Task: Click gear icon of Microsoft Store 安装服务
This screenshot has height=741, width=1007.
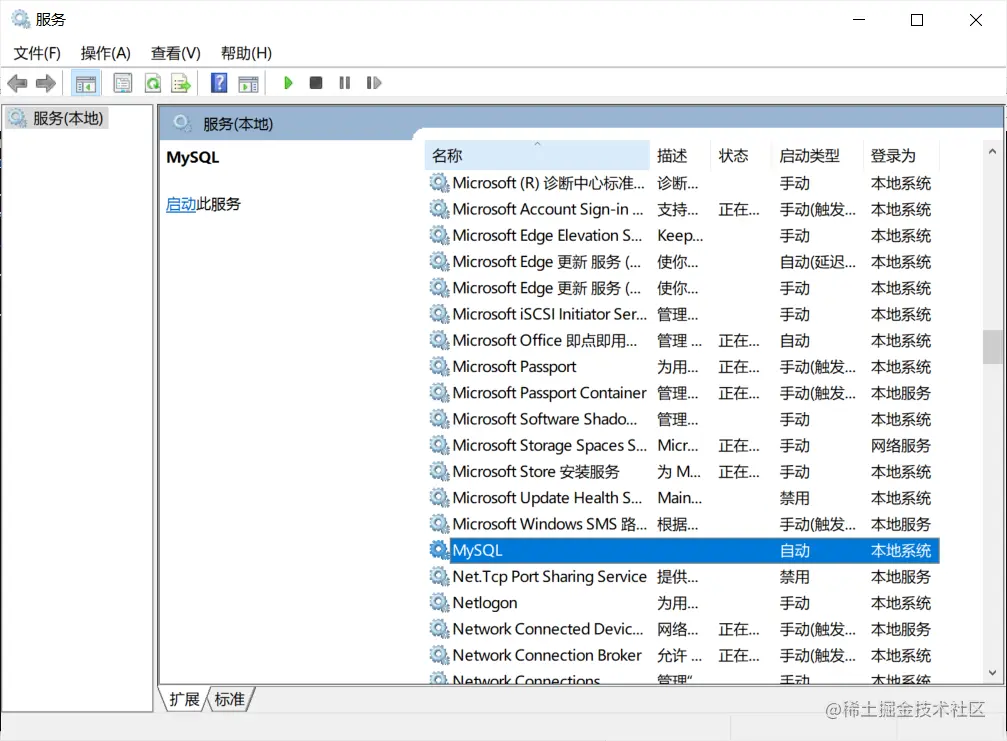Action: coord(439,471)
